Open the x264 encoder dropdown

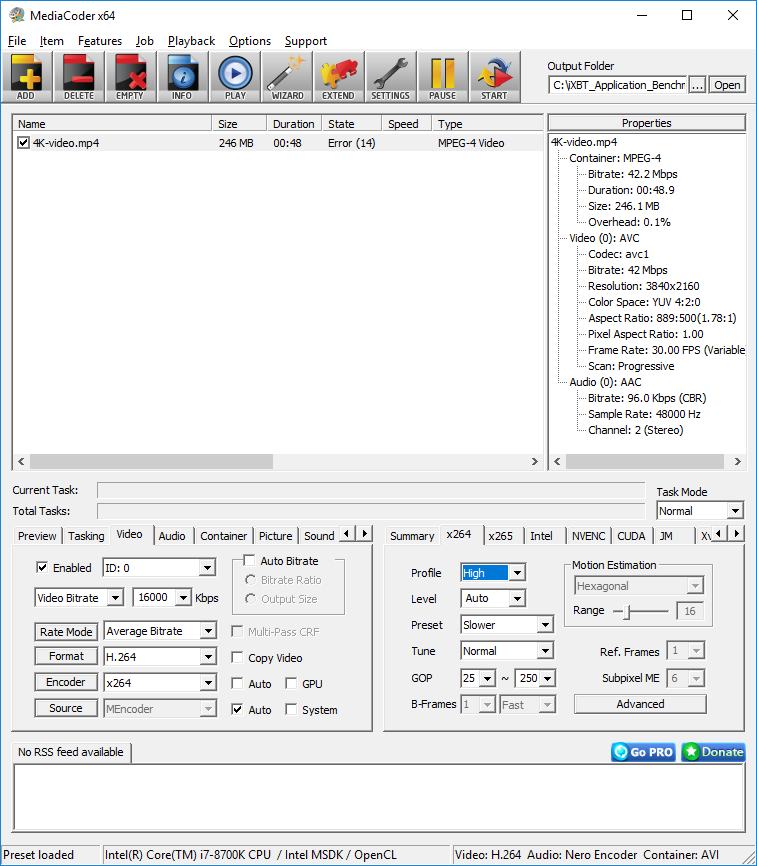coord(160,683)
